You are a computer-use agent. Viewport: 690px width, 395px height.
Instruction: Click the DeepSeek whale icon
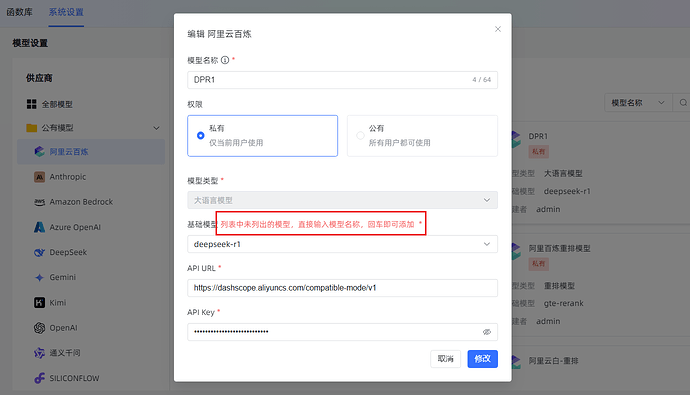39,252
